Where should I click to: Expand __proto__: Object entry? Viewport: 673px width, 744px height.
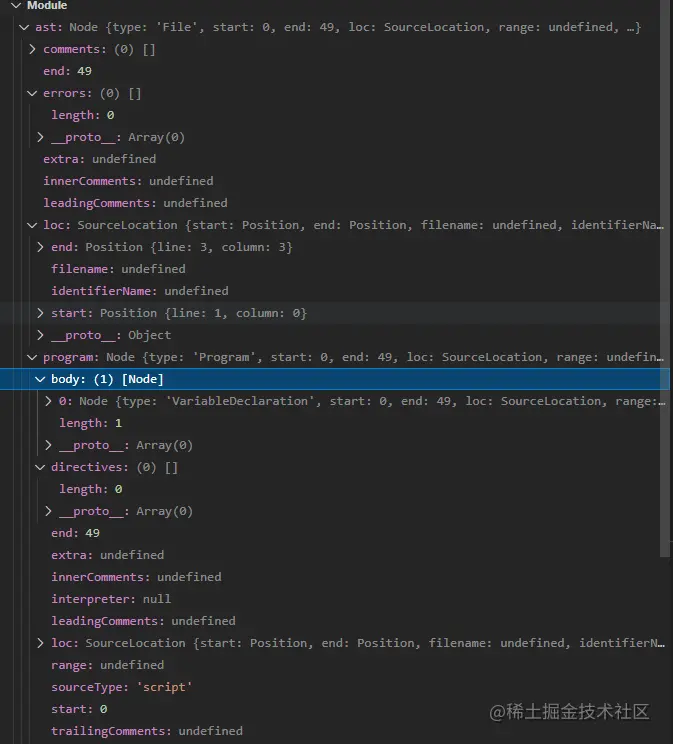40,335
